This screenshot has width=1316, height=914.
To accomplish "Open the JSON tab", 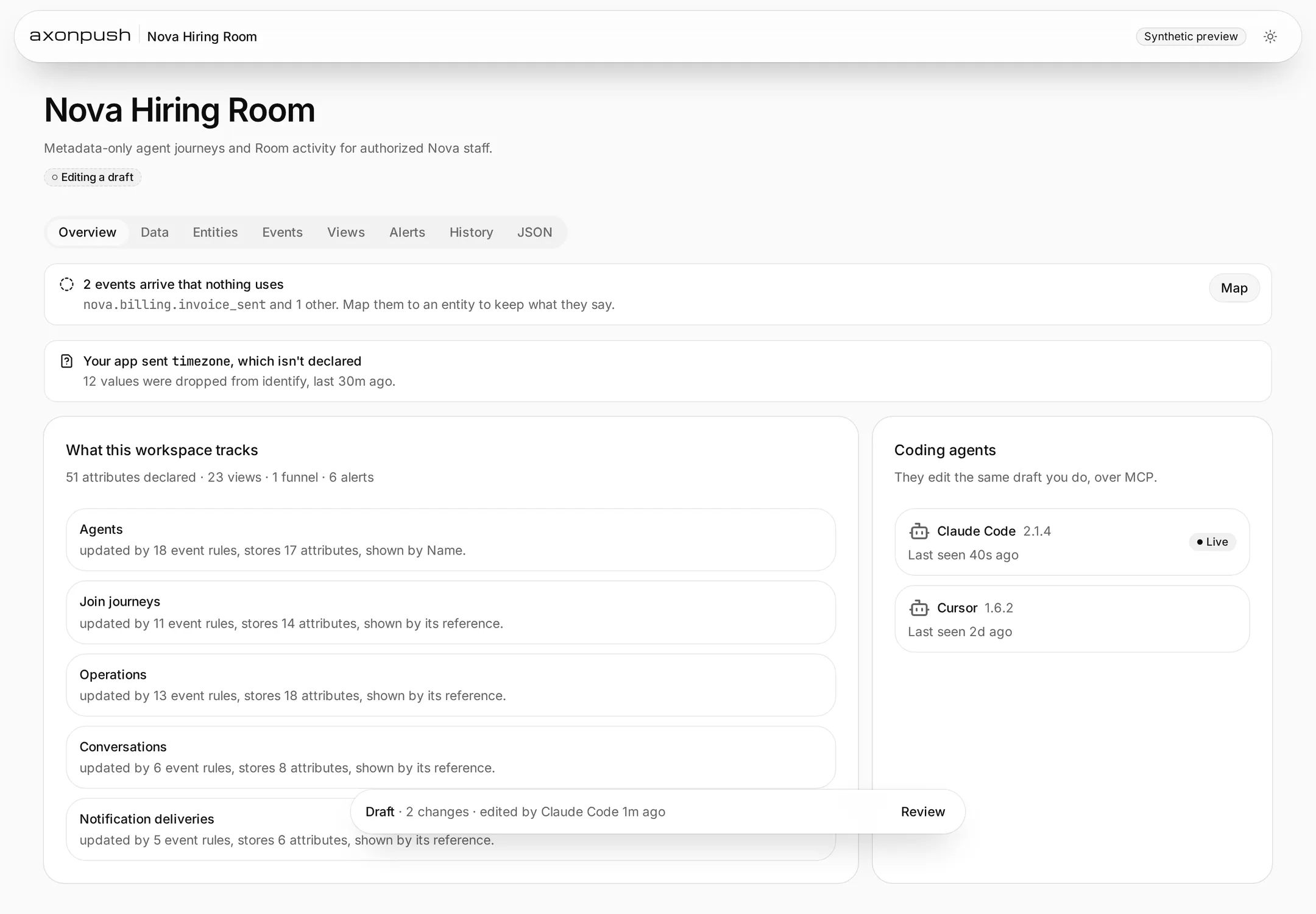I will click(x=534, y=232).
